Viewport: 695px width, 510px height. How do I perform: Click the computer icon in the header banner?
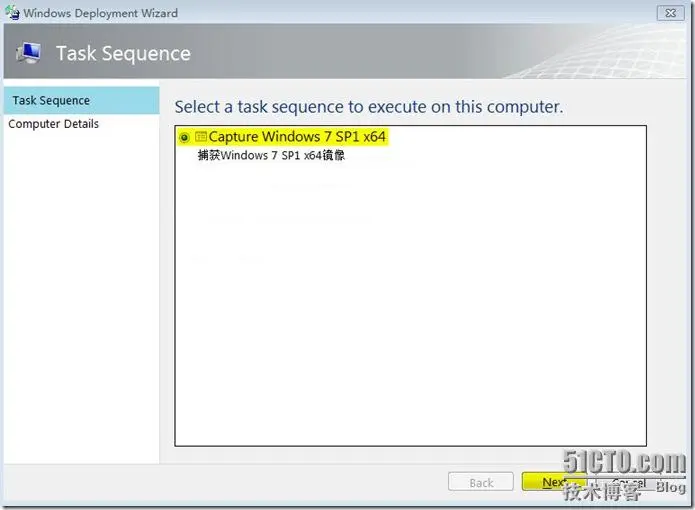(29, 53)
